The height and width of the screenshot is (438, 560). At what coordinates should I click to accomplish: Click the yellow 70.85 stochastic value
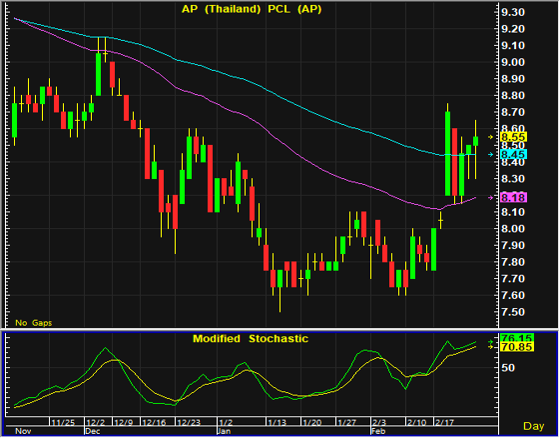pos(517,347)
